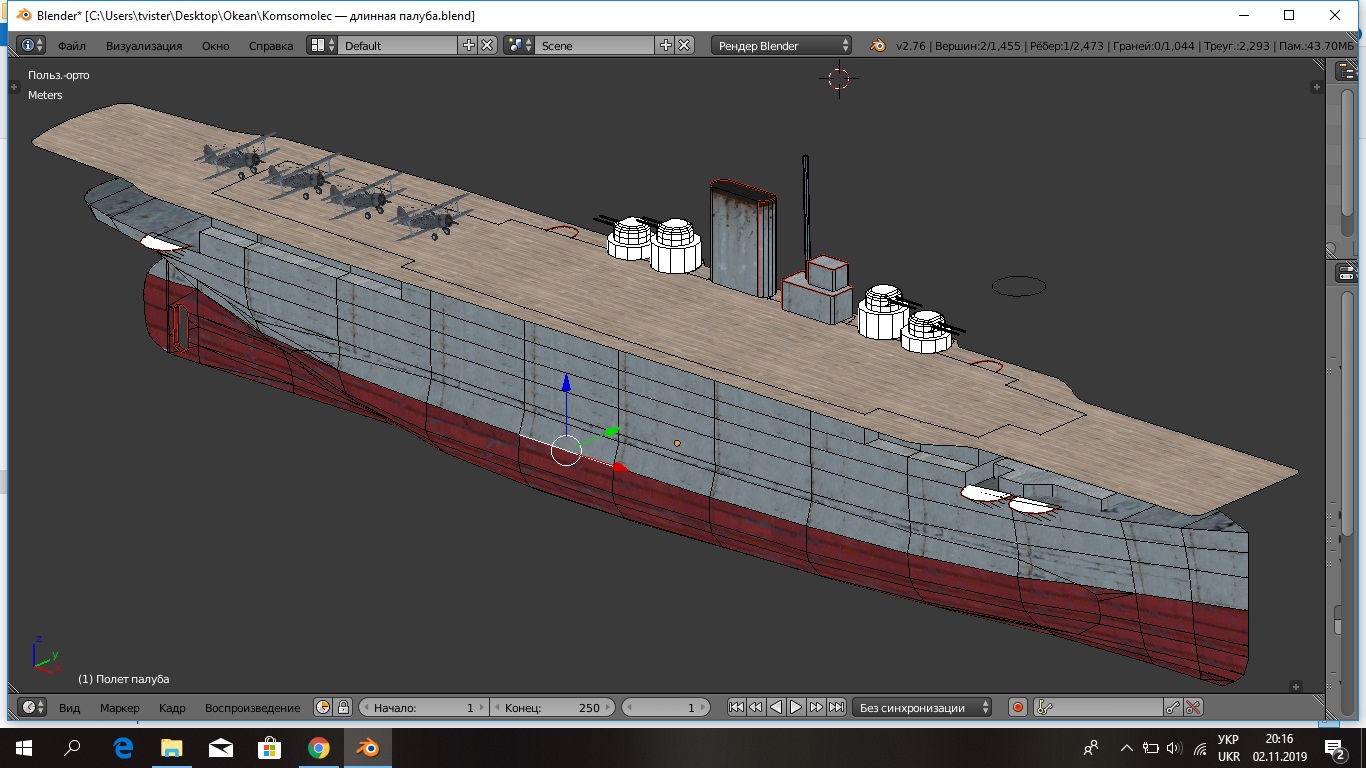Open the Маркер menu in timeline

120,708
